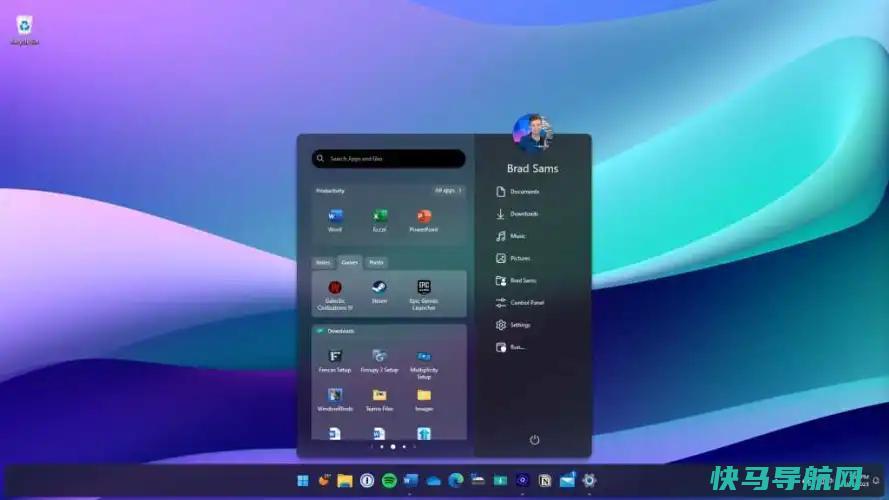Open Downloads in the Start menu sidebar
889x500 pixels.
pos(517,214)
